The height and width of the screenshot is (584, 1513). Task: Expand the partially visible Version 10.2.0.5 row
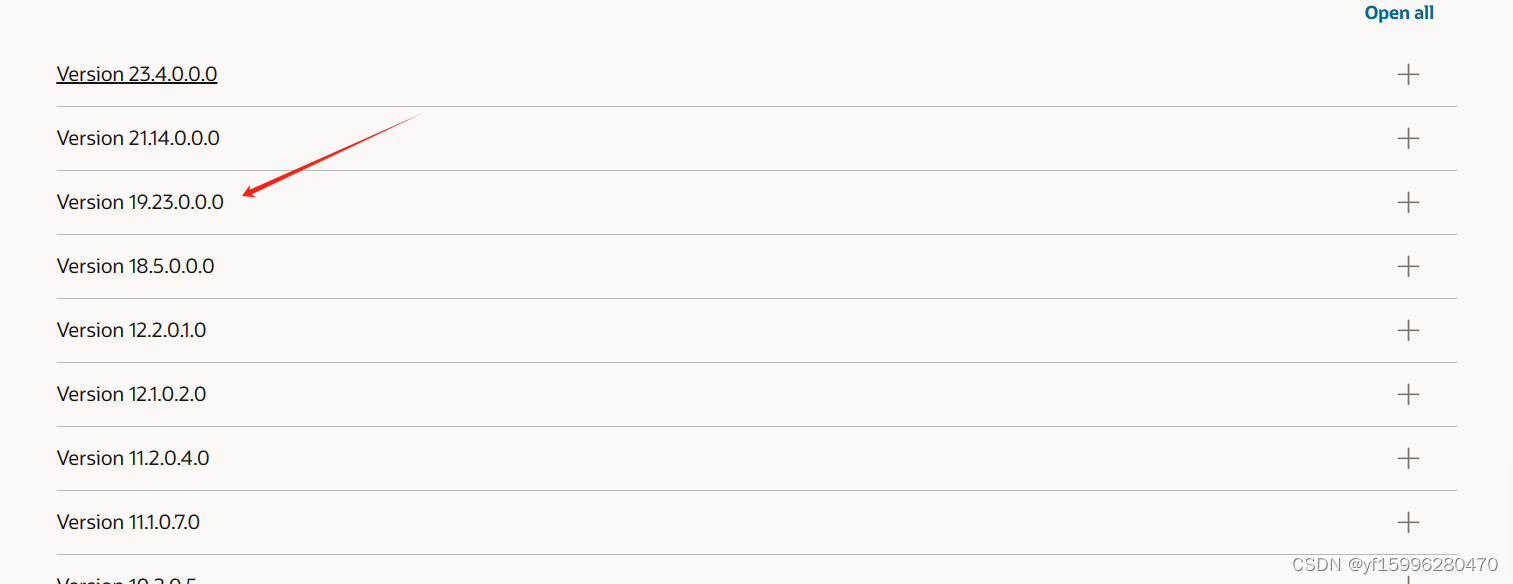click(x=1407, y=578)
